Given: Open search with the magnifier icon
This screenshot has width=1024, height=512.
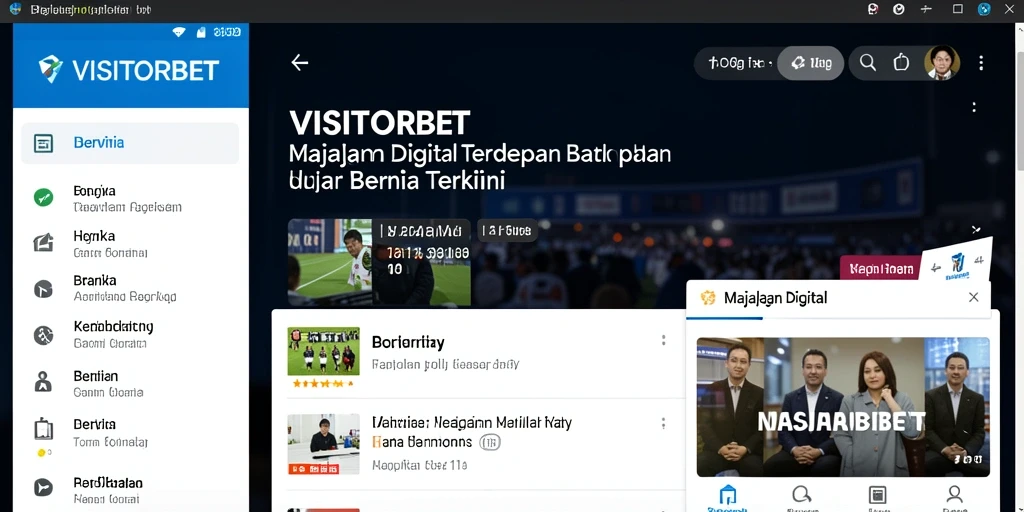Looking at the screenshot, I should point(868,63).
